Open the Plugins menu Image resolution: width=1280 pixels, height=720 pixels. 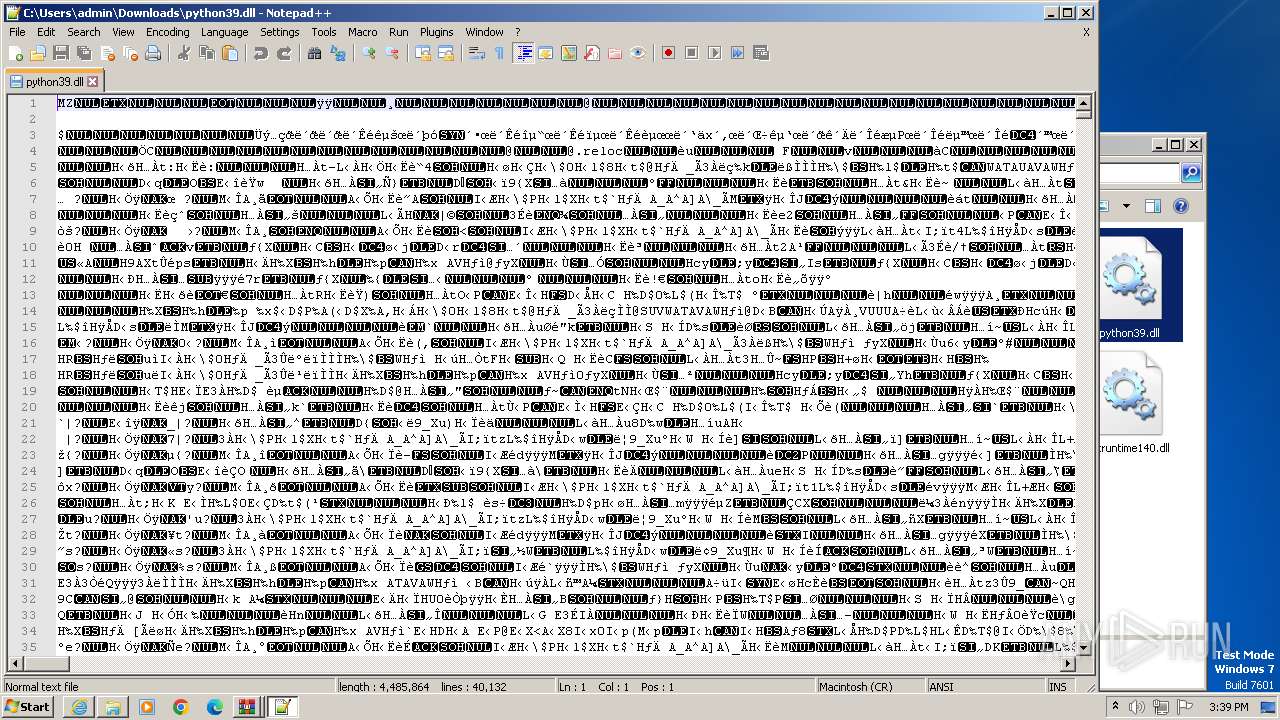point(436,32)
